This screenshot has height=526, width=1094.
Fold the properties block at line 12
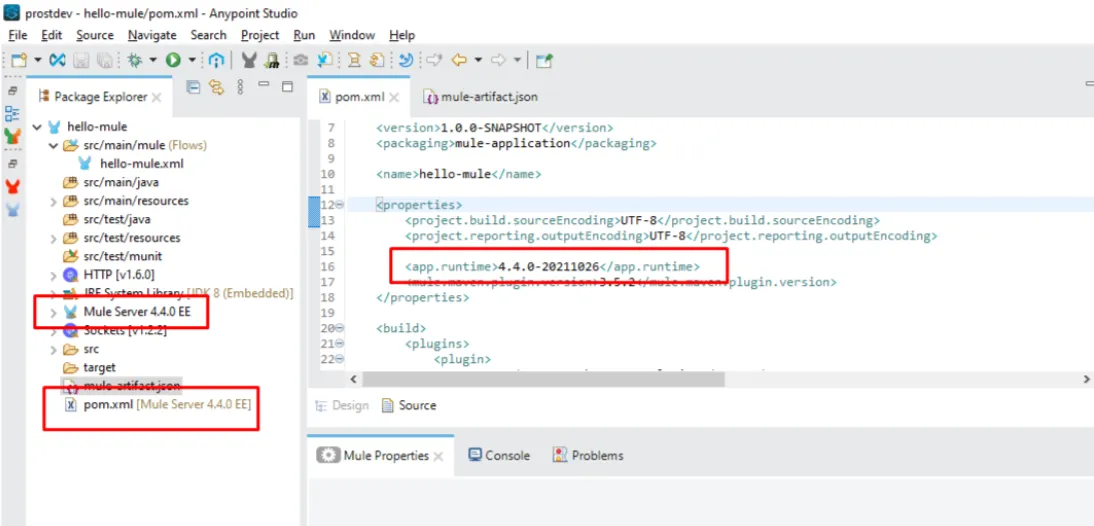340,205
